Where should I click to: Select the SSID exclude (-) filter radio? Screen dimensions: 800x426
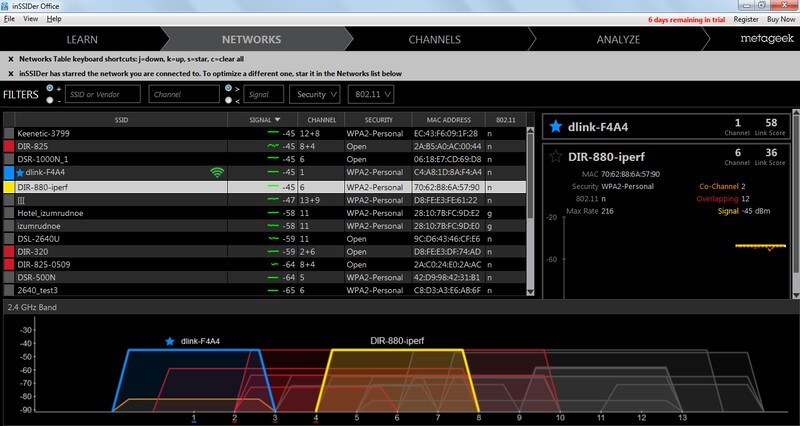pyautogui.click(x=49, y=100)
